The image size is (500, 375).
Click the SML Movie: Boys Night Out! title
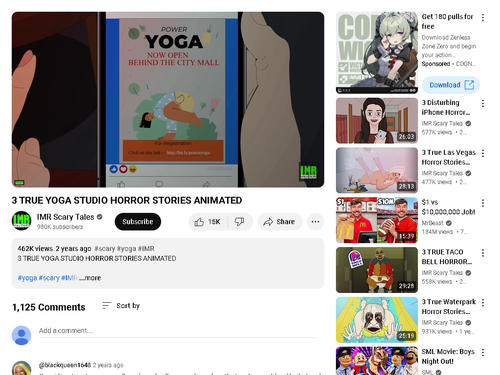click(448, 356)
